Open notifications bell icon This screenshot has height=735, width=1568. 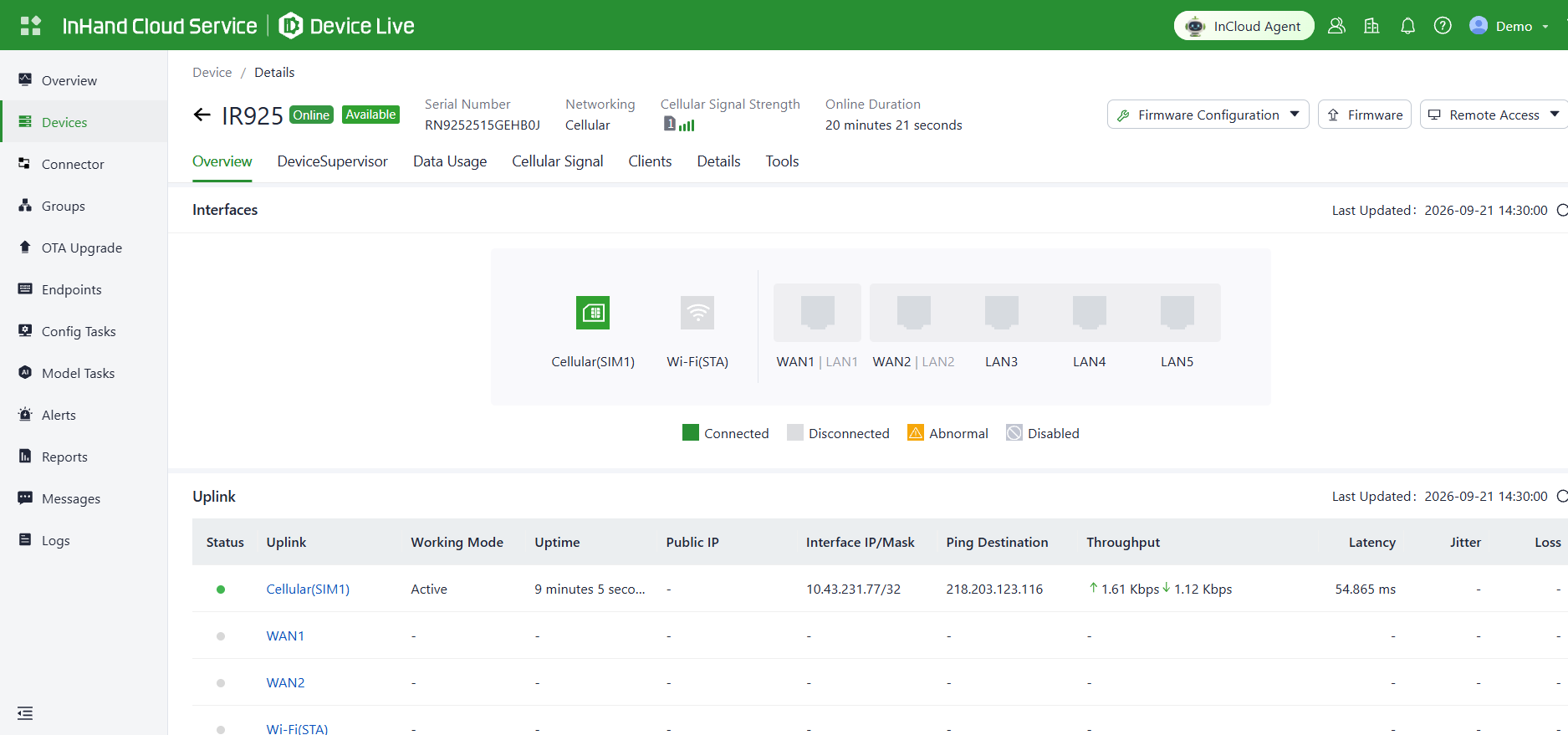pos(1407,26)
